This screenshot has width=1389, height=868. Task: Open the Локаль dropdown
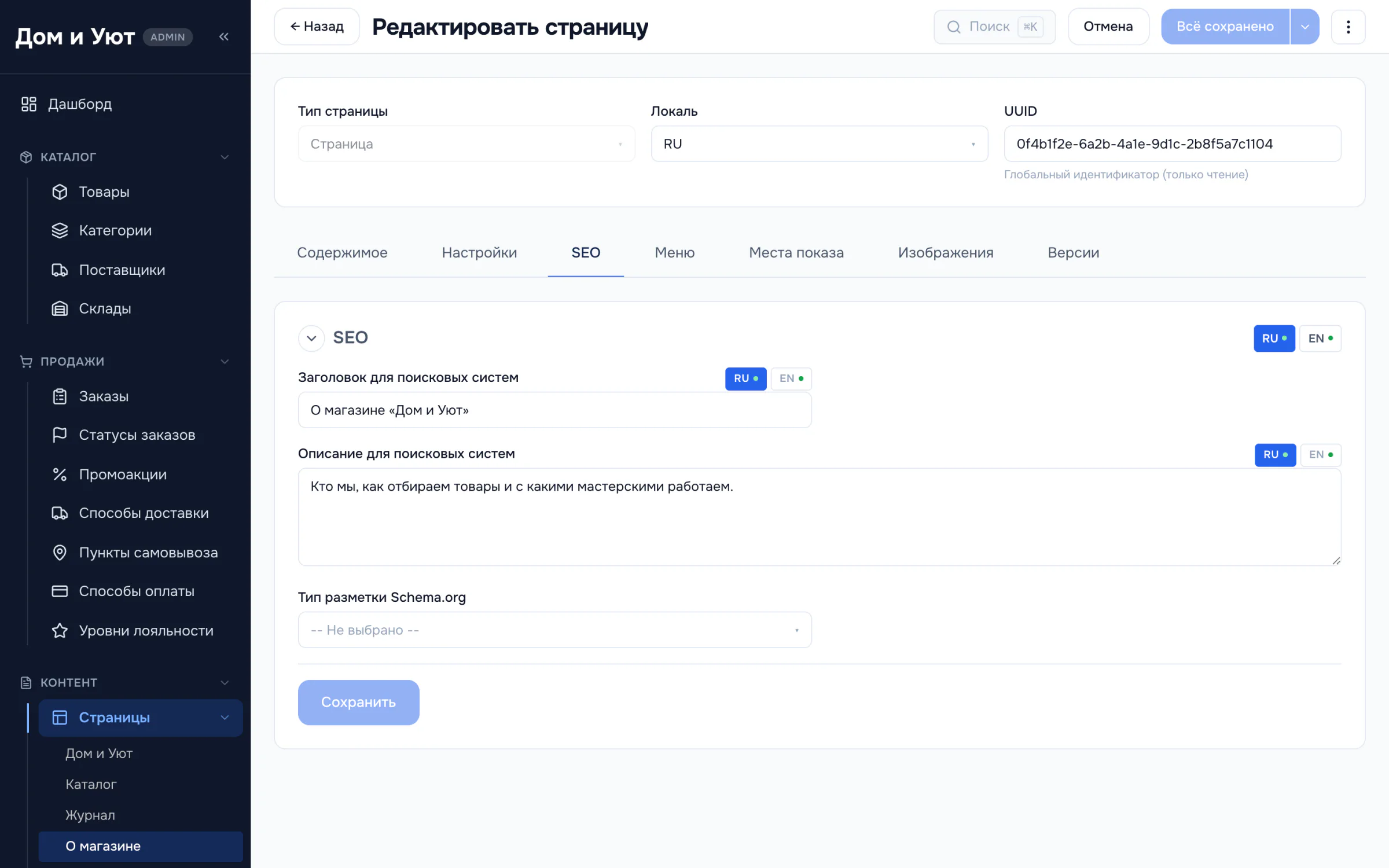point(819,144)
